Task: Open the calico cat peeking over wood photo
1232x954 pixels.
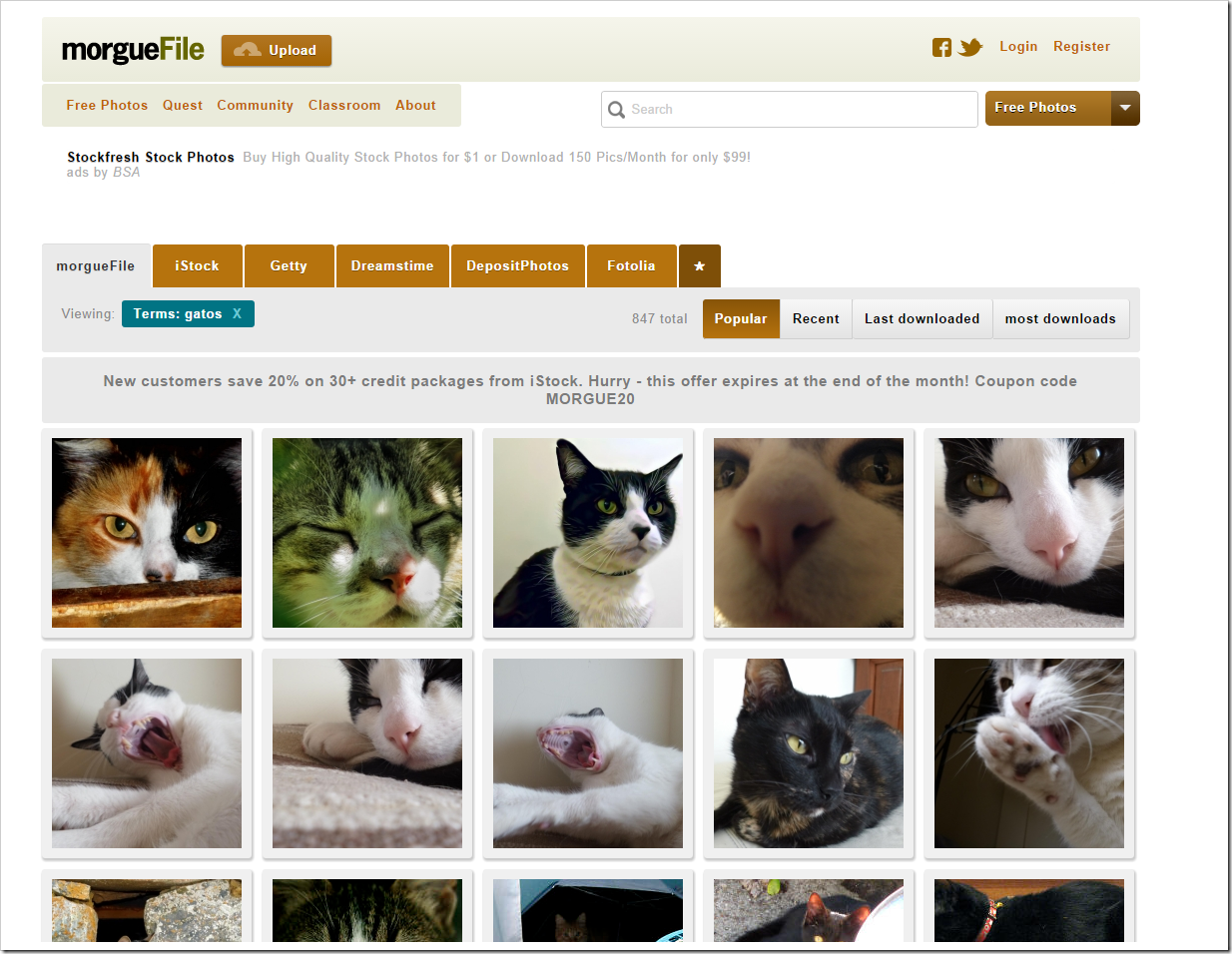Action: pyautogui.click(x=147, y=533)
